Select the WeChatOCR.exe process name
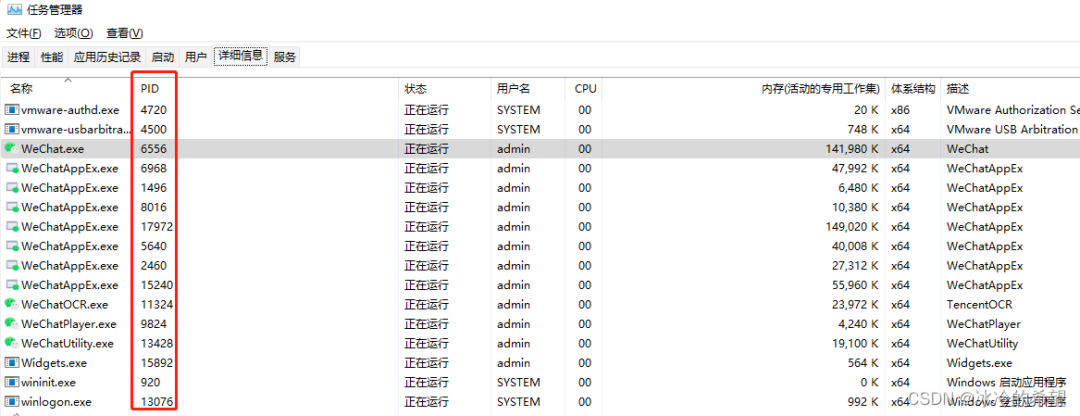Image resolution: width=1080 pixels, height=416 pixels. click(x=65, y=304)
